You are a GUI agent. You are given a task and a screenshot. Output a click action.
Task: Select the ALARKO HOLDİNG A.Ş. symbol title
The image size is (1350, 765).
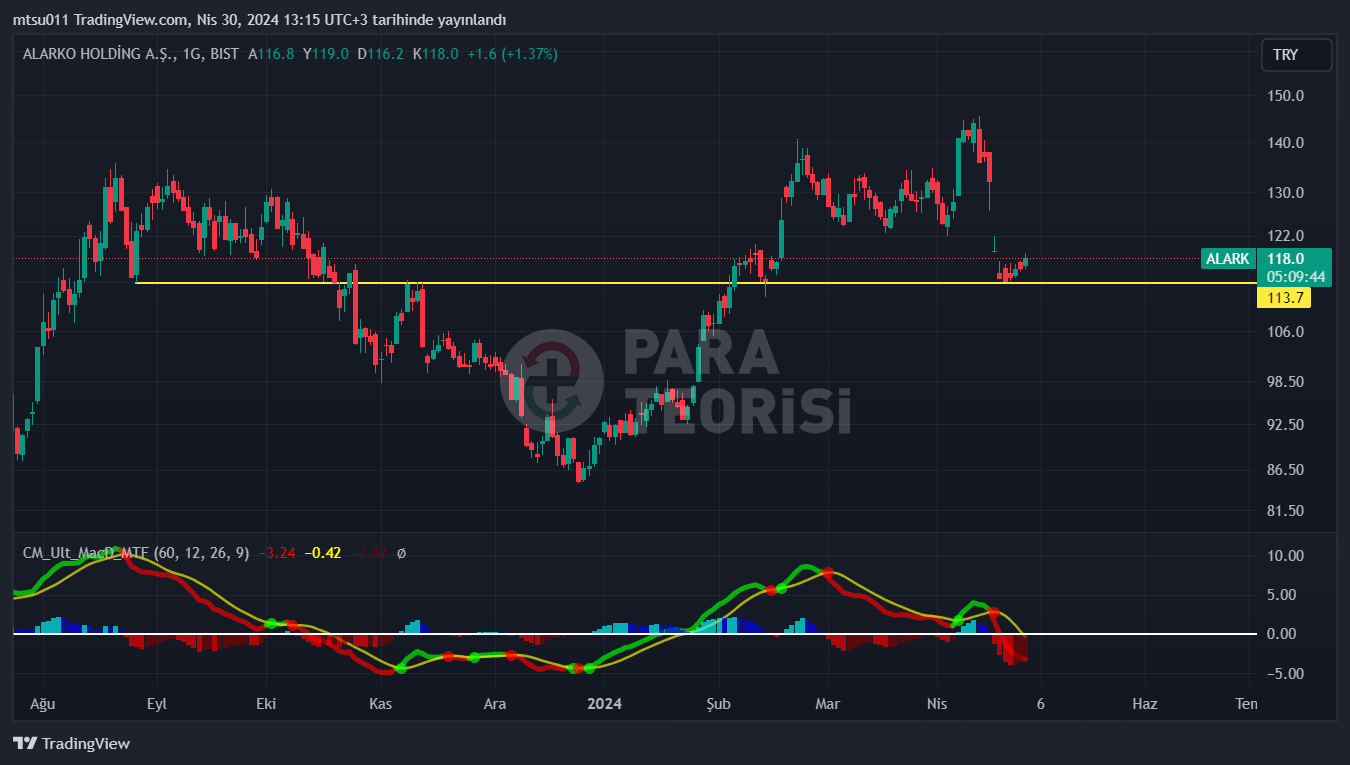(x=97, y=54)
